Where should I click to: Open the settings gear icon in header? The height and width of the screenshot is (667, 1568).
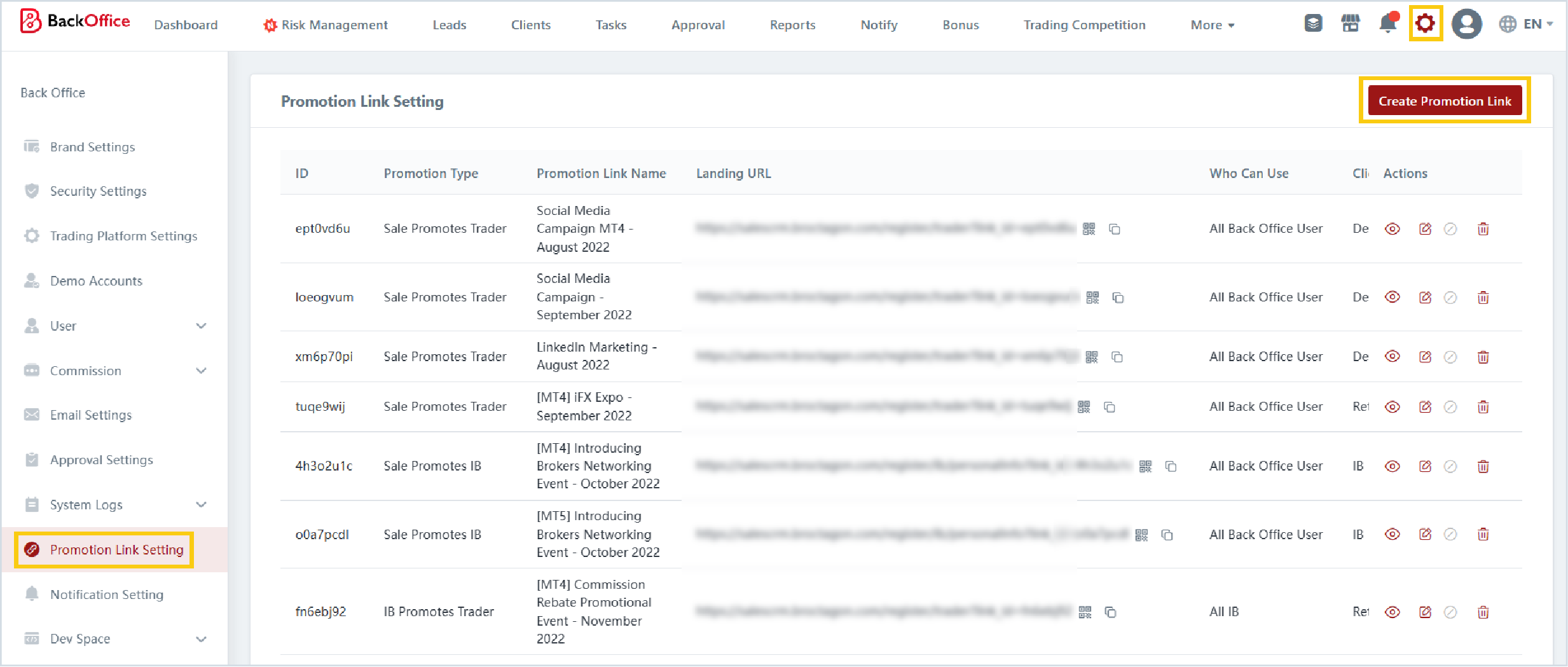pos(1425,24)
